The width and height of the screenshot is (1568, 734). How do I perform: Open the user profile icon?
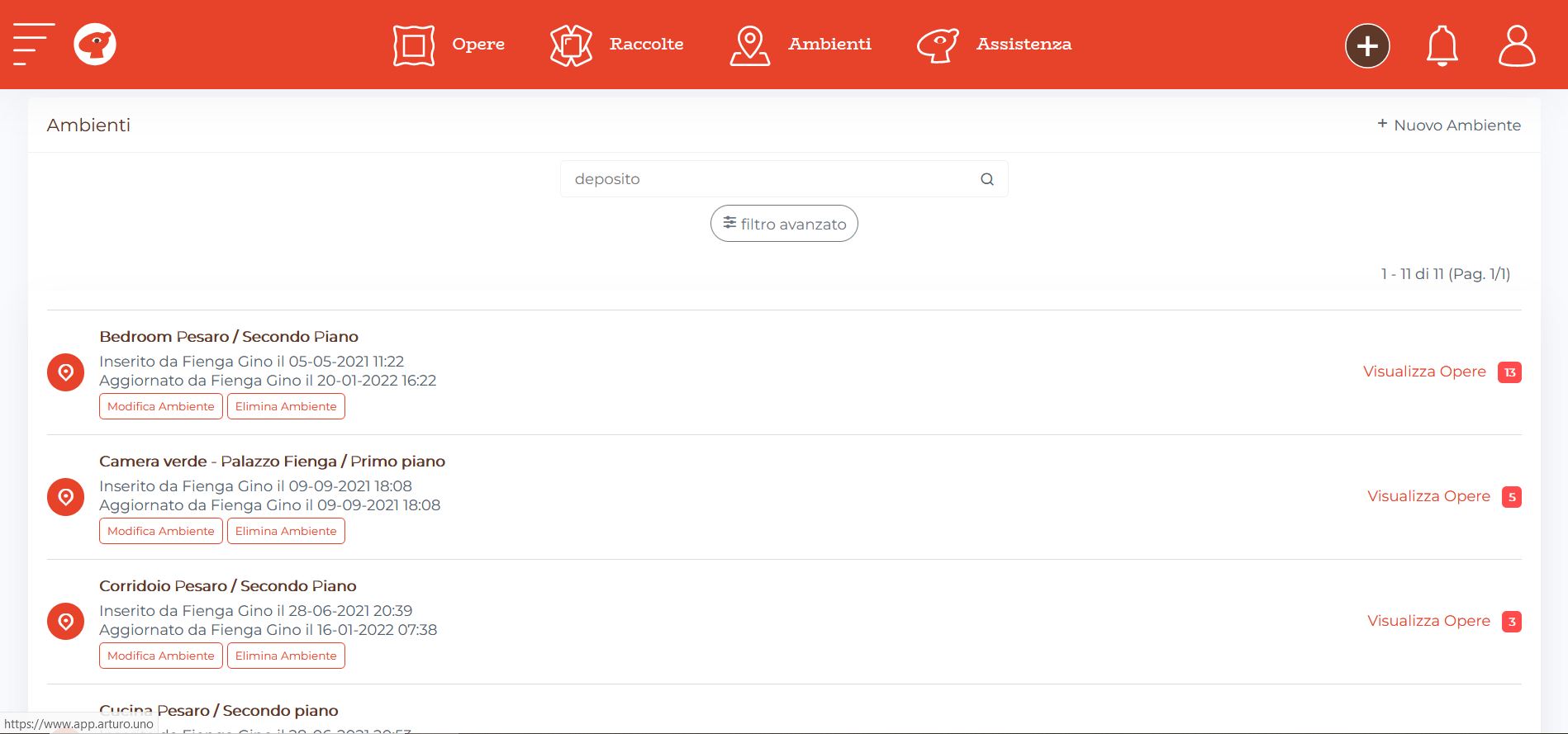[1517, 45]
